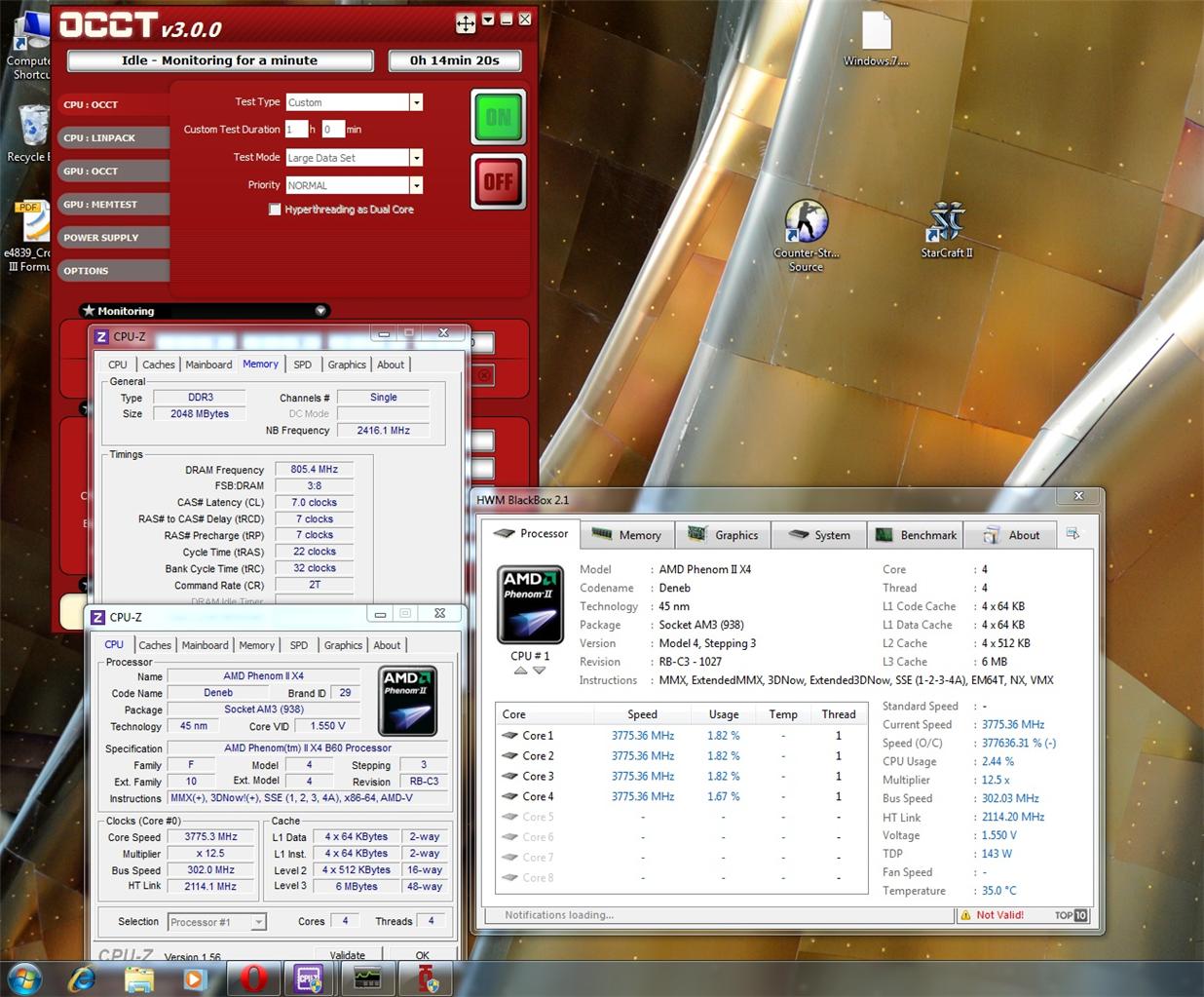Click the AMD Phenom II image in BlackBox
This screenshot has height=997, width=1204.
[530, 604]
